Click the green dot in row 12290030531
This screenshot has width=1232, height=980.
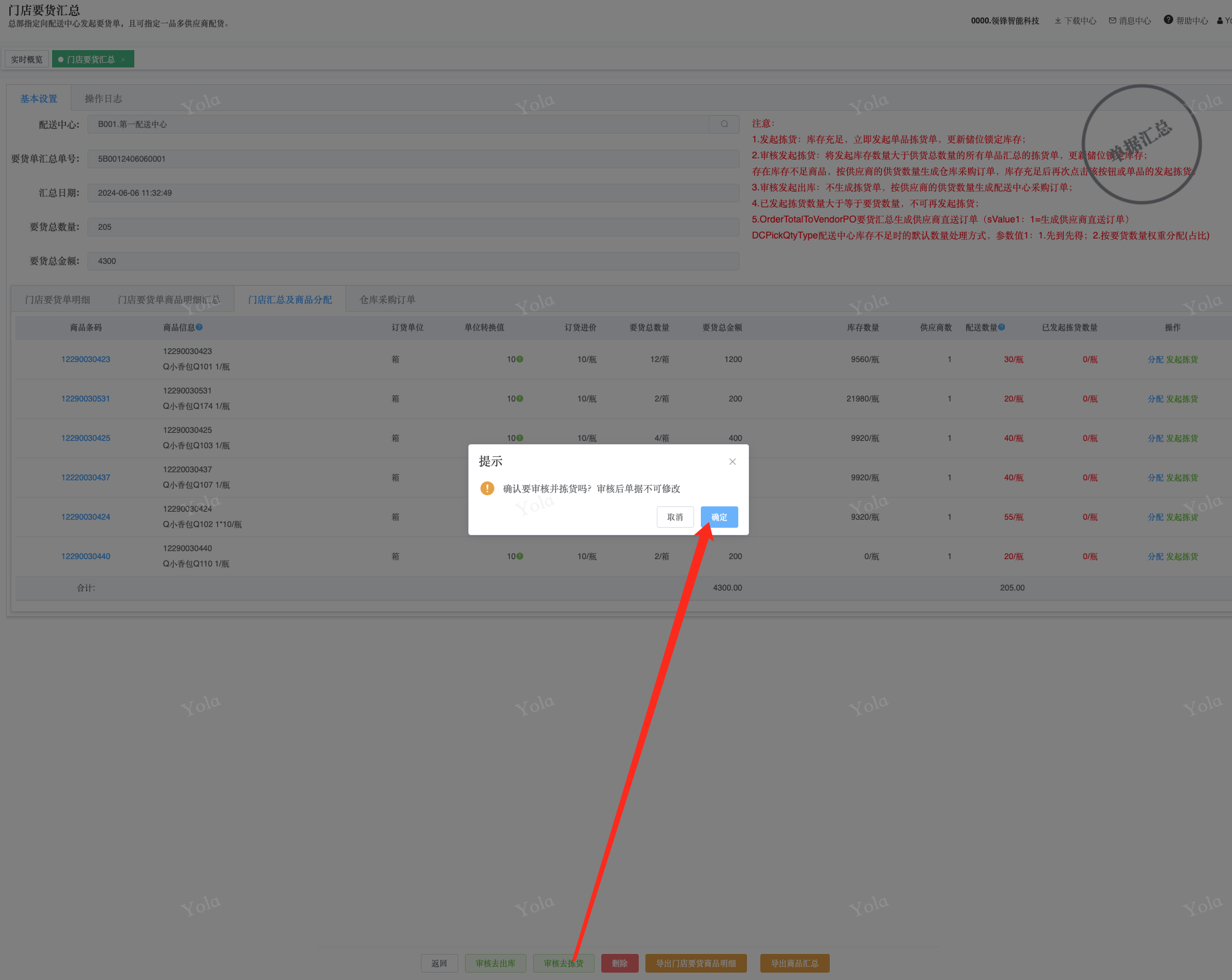click(x=520, y=399)
